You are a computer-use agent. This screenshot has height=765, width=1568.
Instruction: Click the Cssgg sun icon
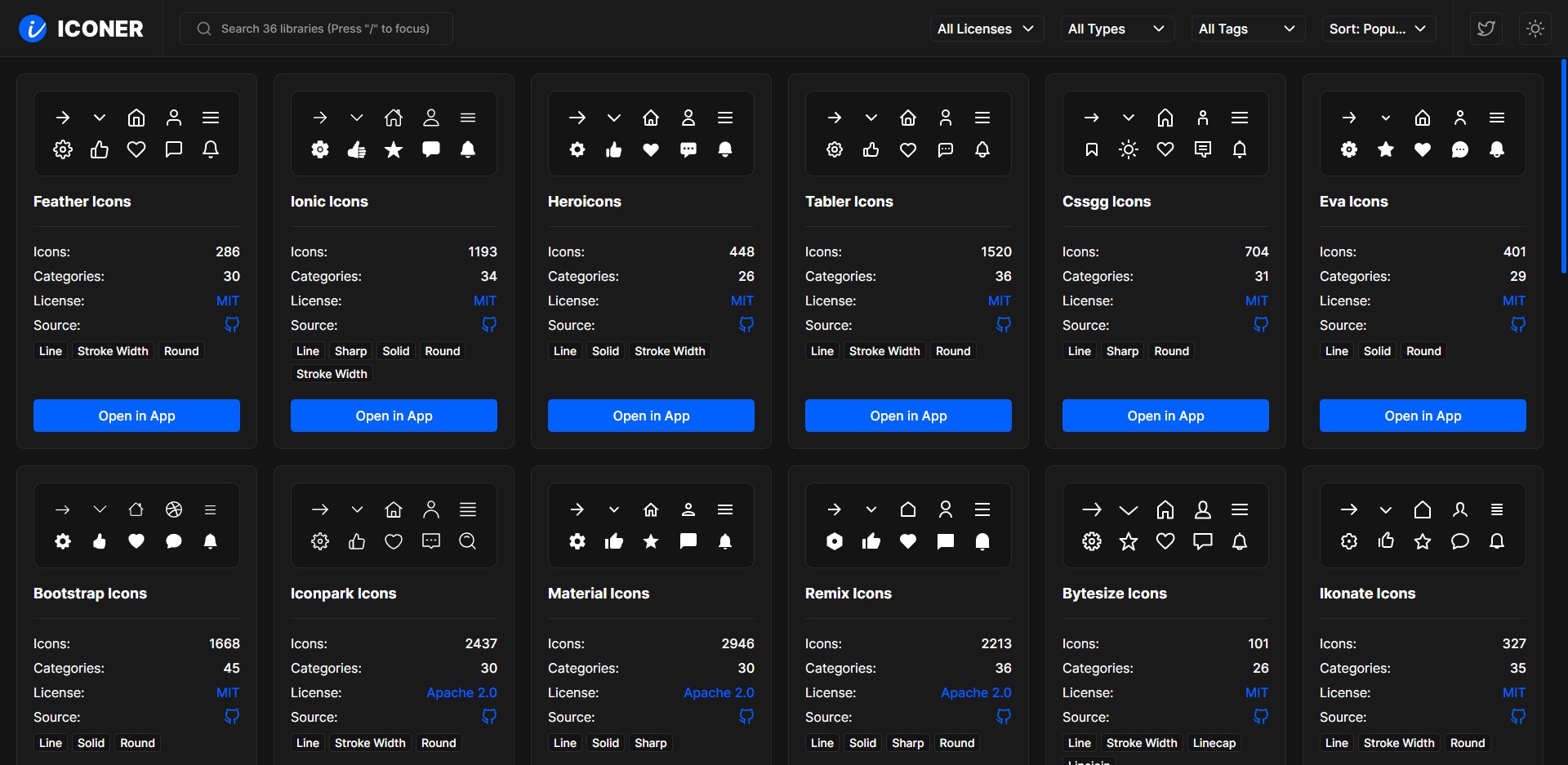point(1129,149)
